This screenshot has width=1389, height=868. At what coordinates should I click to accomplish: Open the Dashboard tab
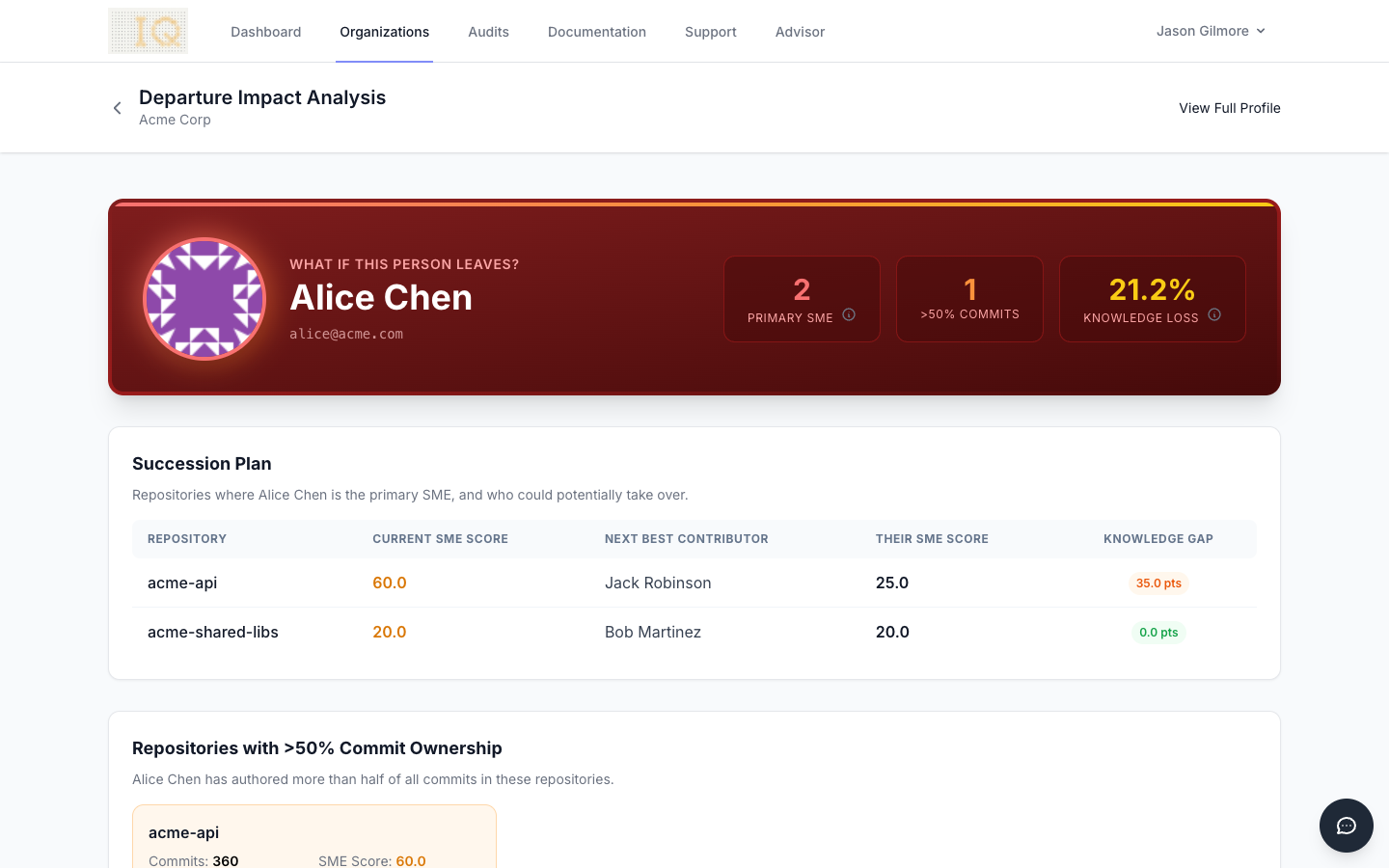265,32
